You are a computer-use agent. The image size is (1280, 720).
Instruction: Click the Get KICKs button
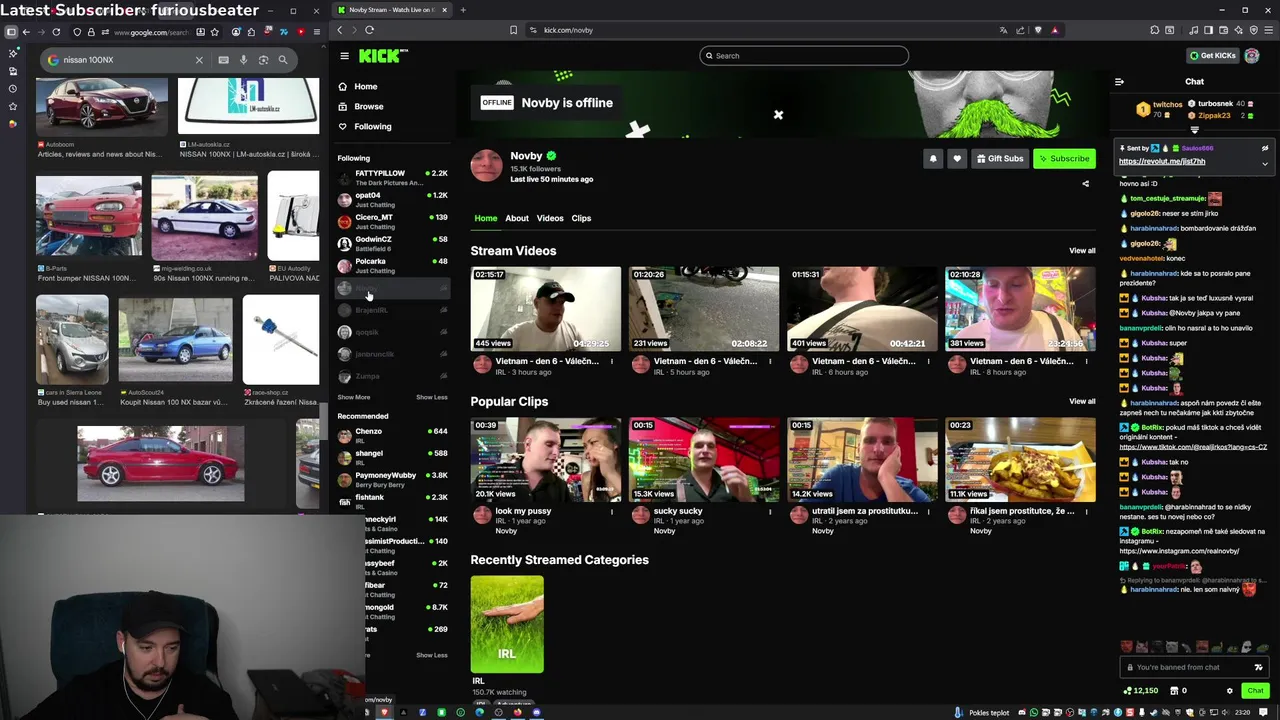tap(1211, 56)
